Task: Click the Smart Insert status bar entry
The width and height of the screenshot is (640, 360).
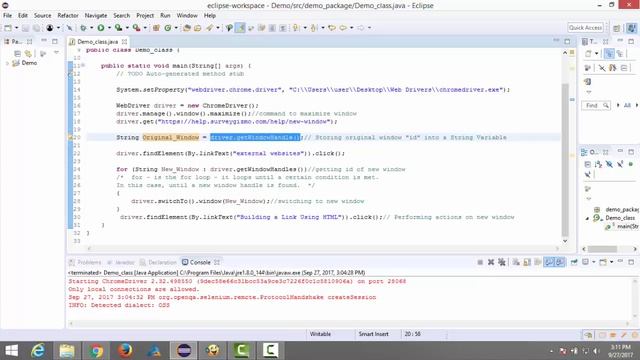Action: pyautogui.click(x=373, y=334)
